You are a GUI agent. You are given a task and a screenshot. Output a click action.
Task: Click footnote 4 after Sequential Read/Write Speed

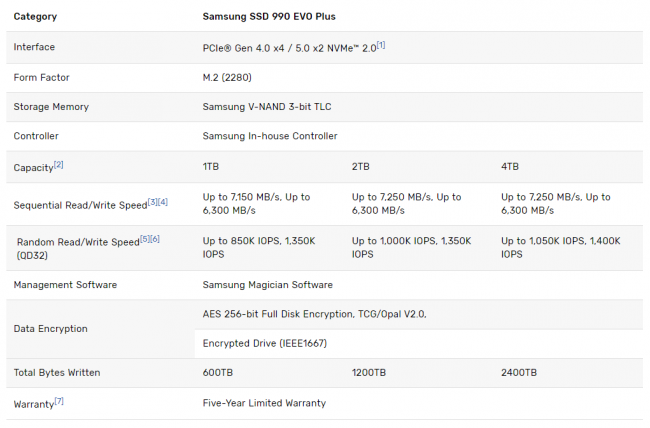coord(162,201)
